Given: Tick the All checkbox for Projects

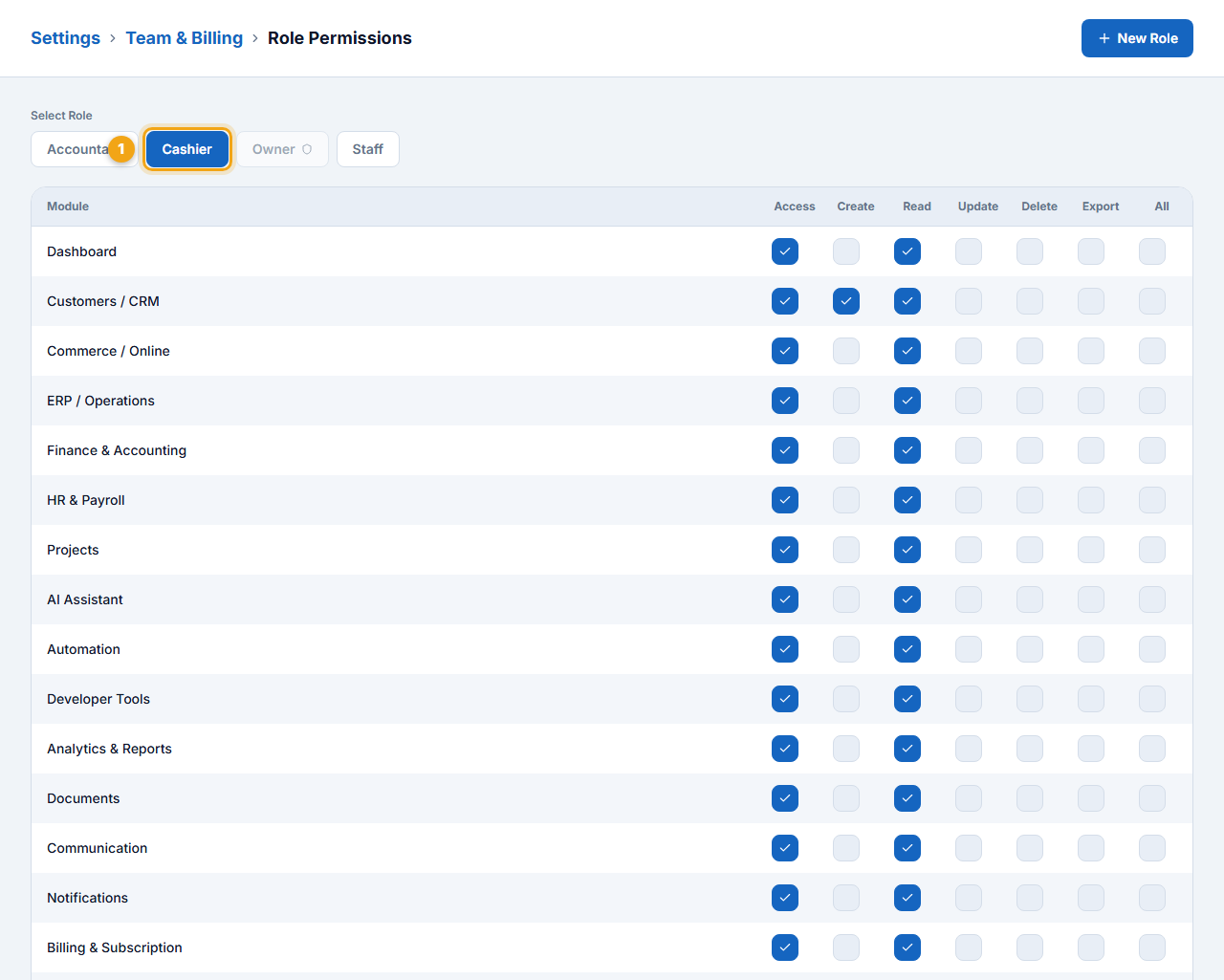Looking at the screenshot, I should tap(1152, 550).
